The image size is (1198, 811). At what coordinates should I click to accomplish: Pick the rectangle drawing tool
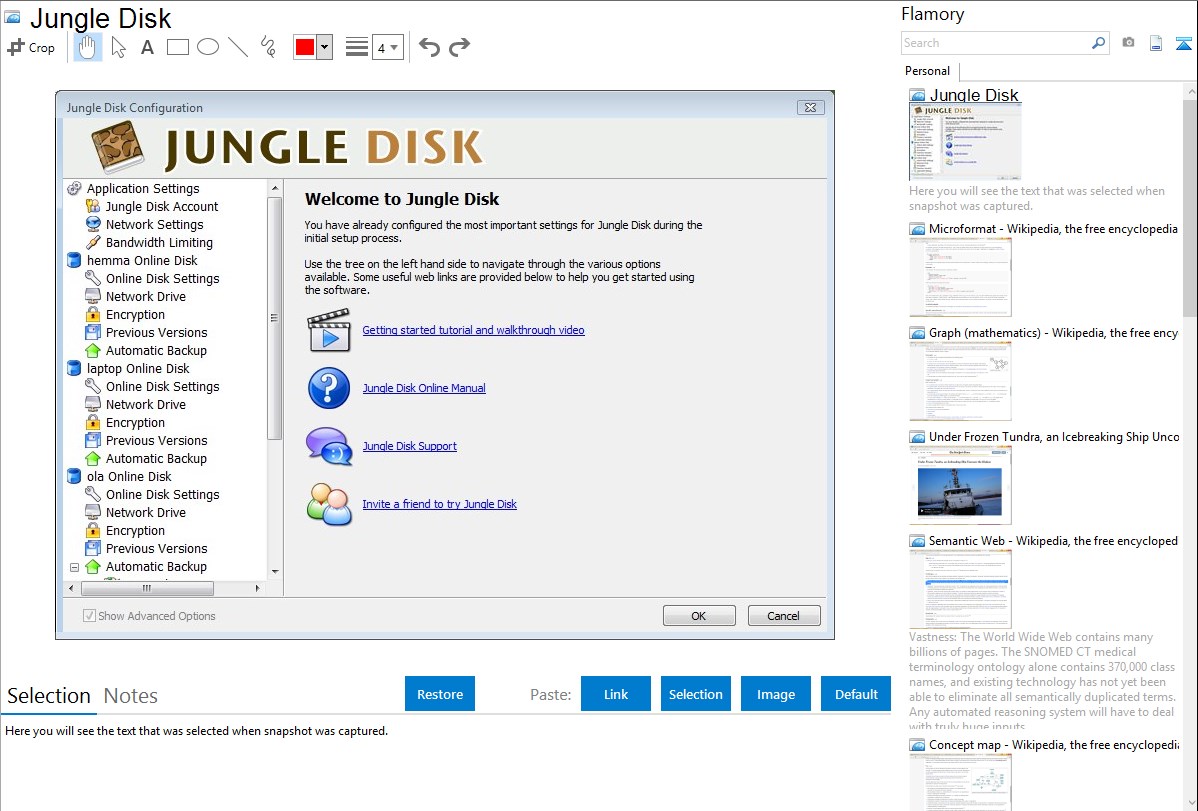(178, 47)
